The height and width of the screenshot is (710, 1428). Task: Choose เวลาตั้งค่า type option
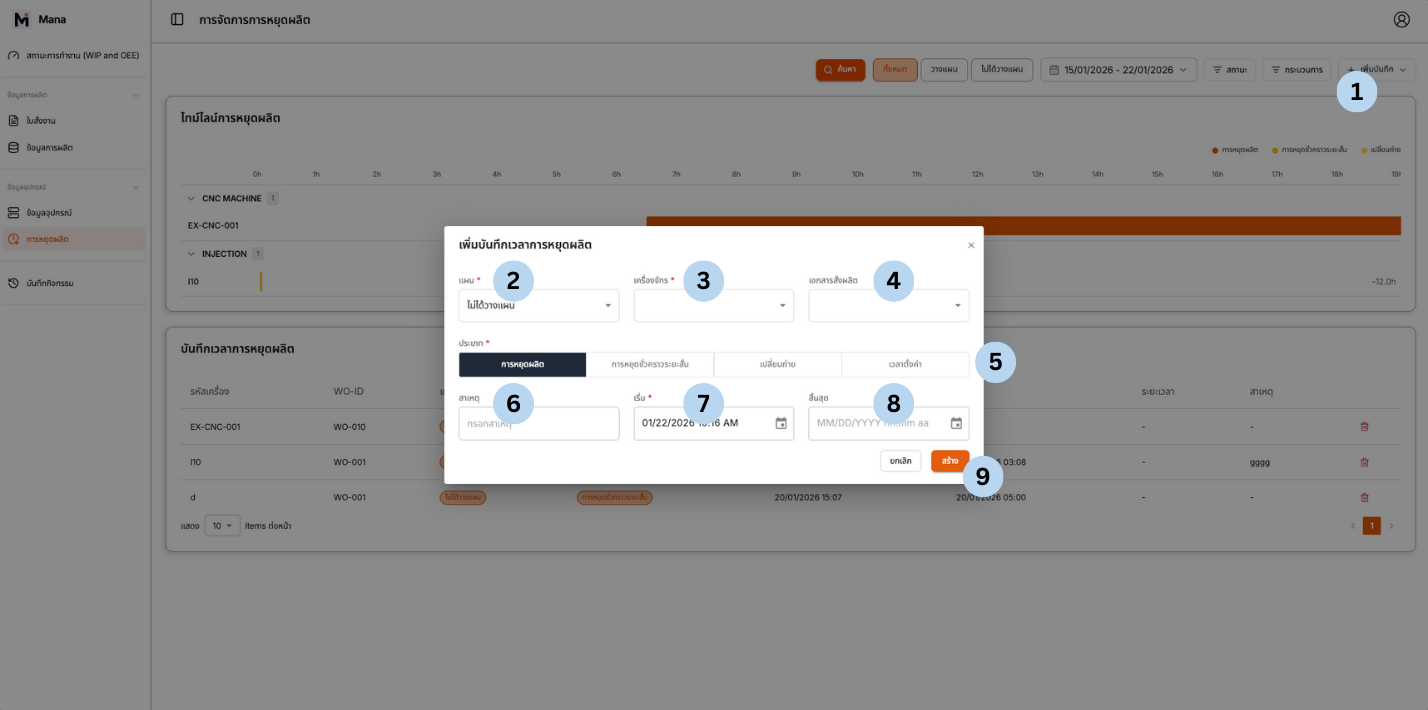(x=904, y=365)
